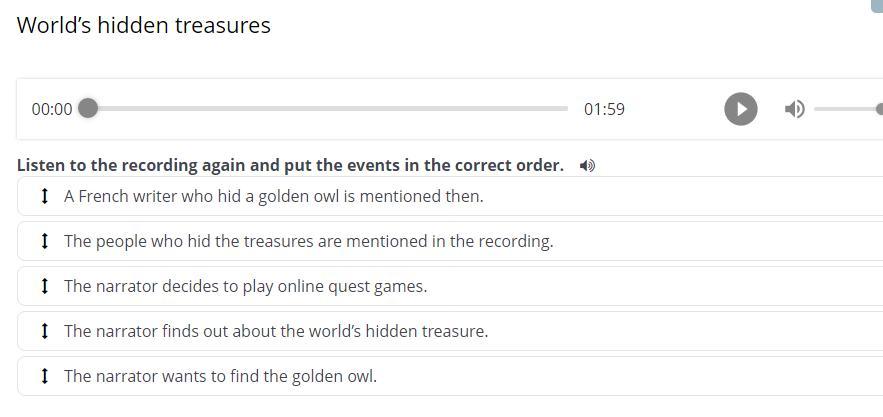883x417 pixels.
Task: Click the 'World's hidden treasures' heading
Action: pos(144,26)
